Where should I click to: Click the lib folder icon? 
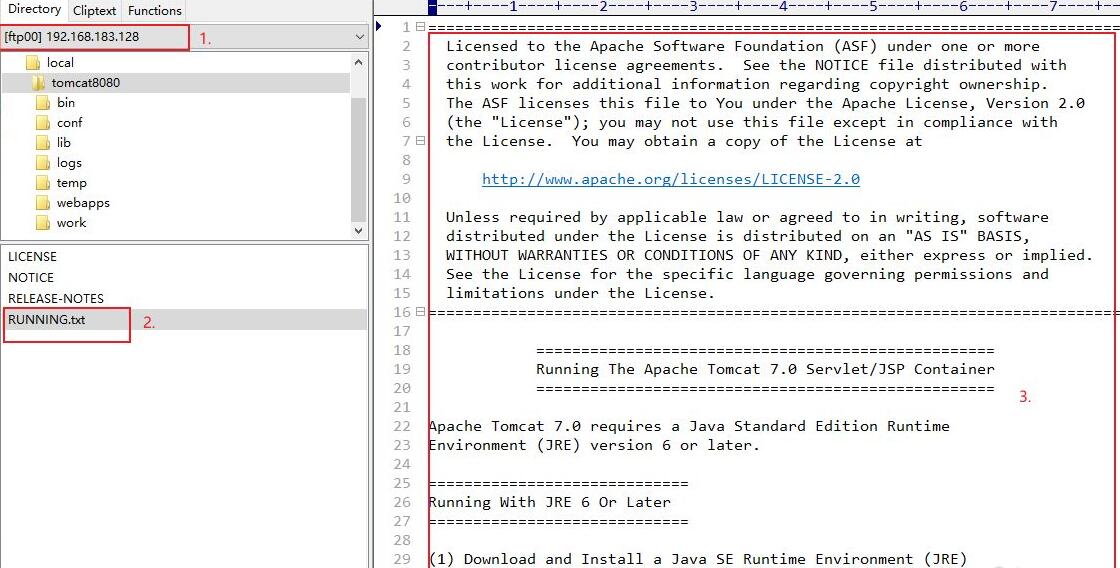click(43, 142)
